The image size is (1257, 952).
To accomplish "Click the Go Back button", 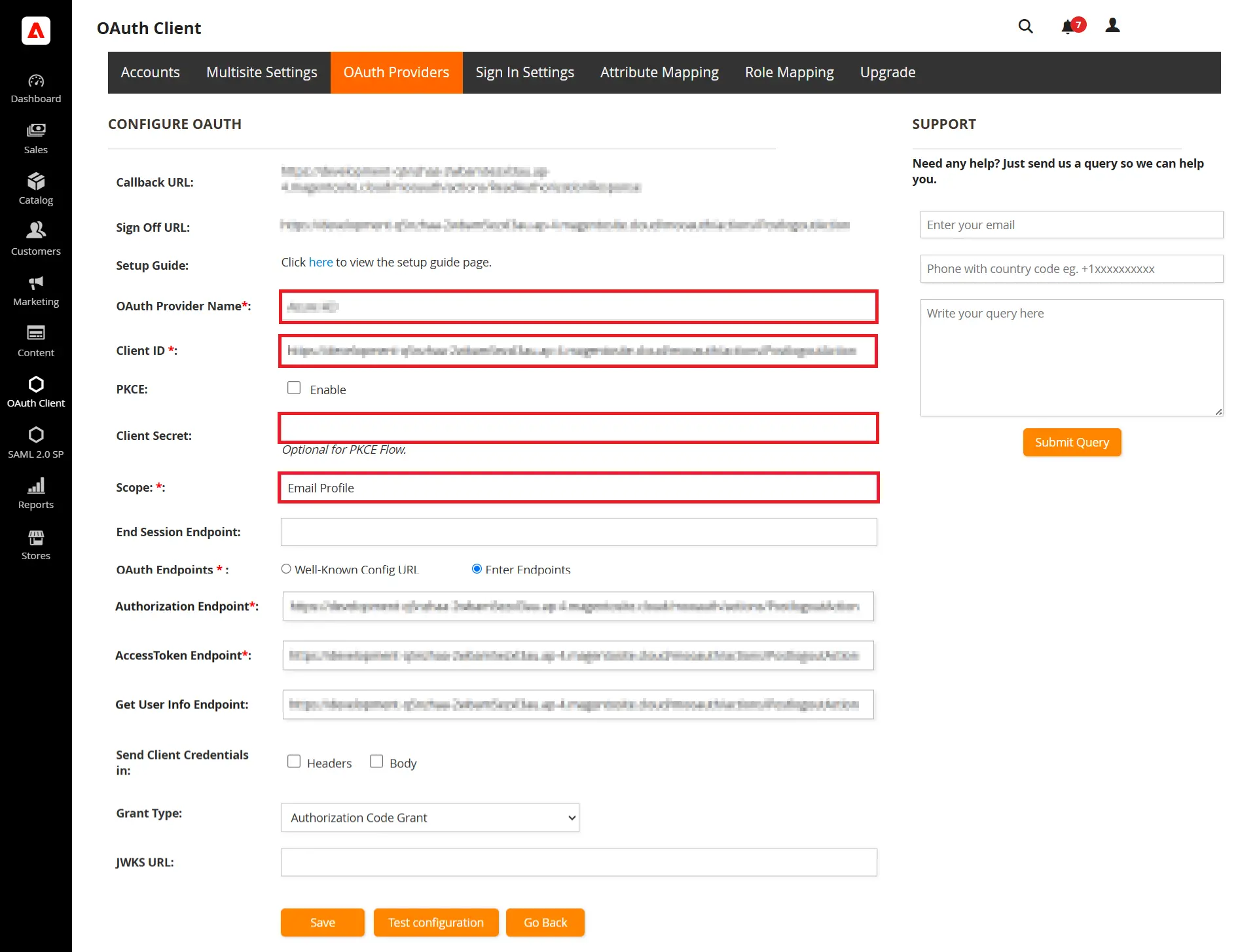I will pos(545,923).
